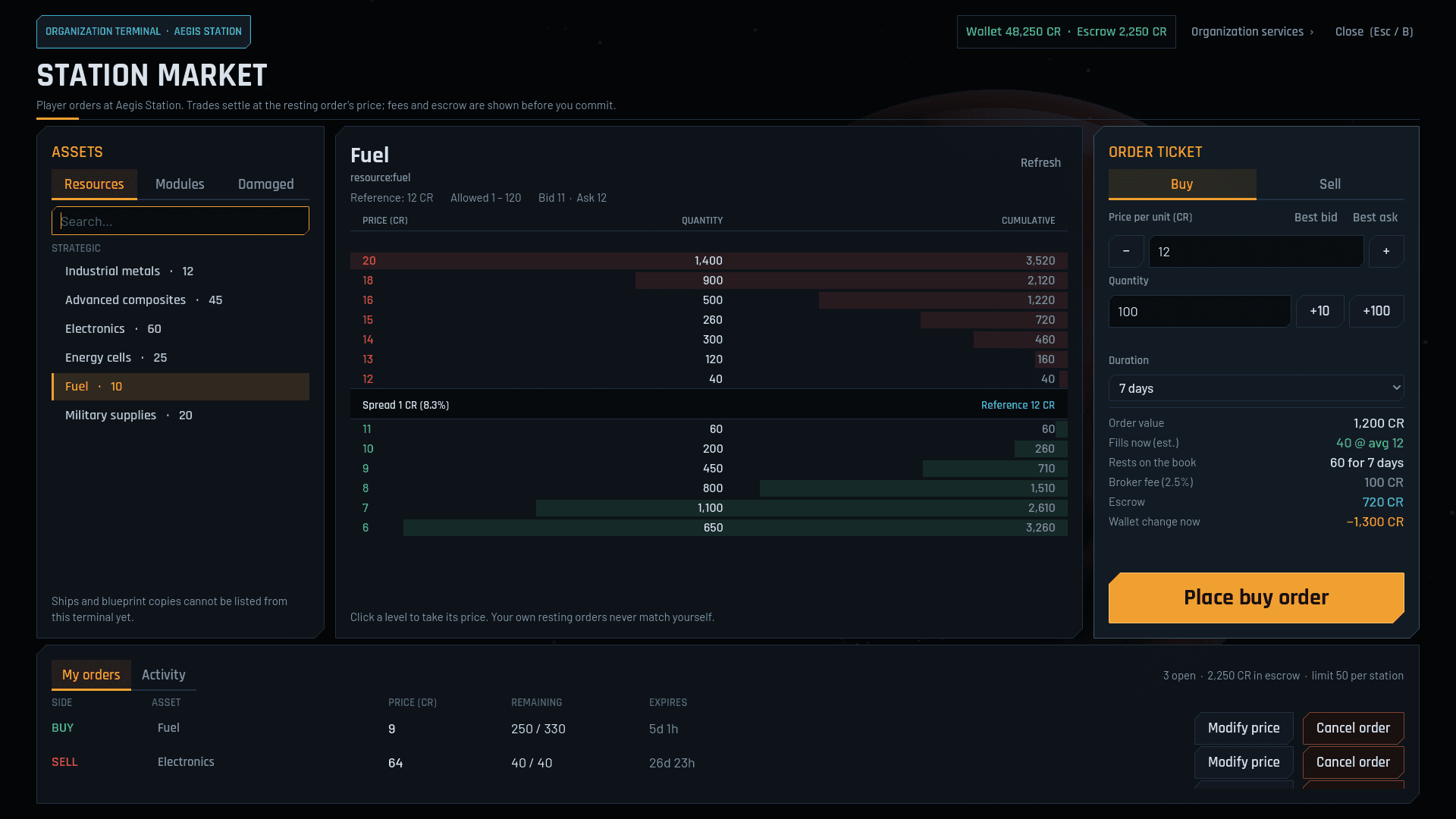Screen dimensions: 1456x819
Task: Increase price with the plus stepper
Action: pos(1386,251)
